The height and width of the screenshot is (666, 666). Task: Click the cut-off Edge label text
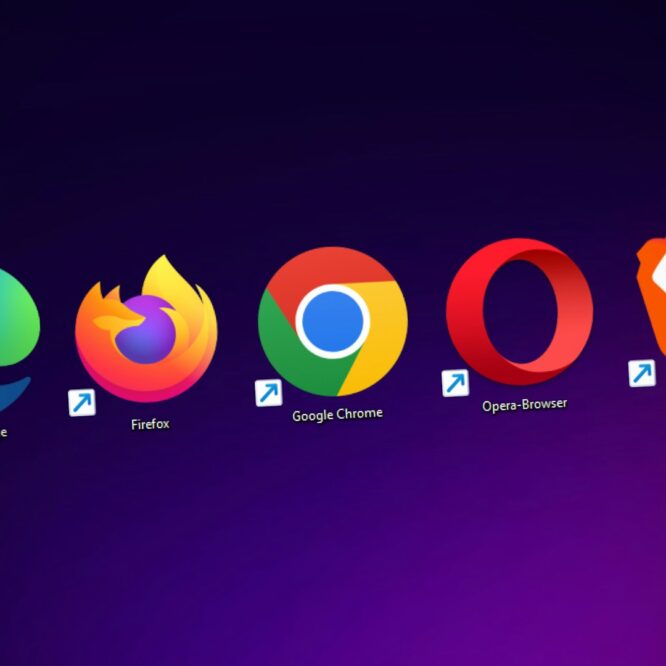[3, 432]
